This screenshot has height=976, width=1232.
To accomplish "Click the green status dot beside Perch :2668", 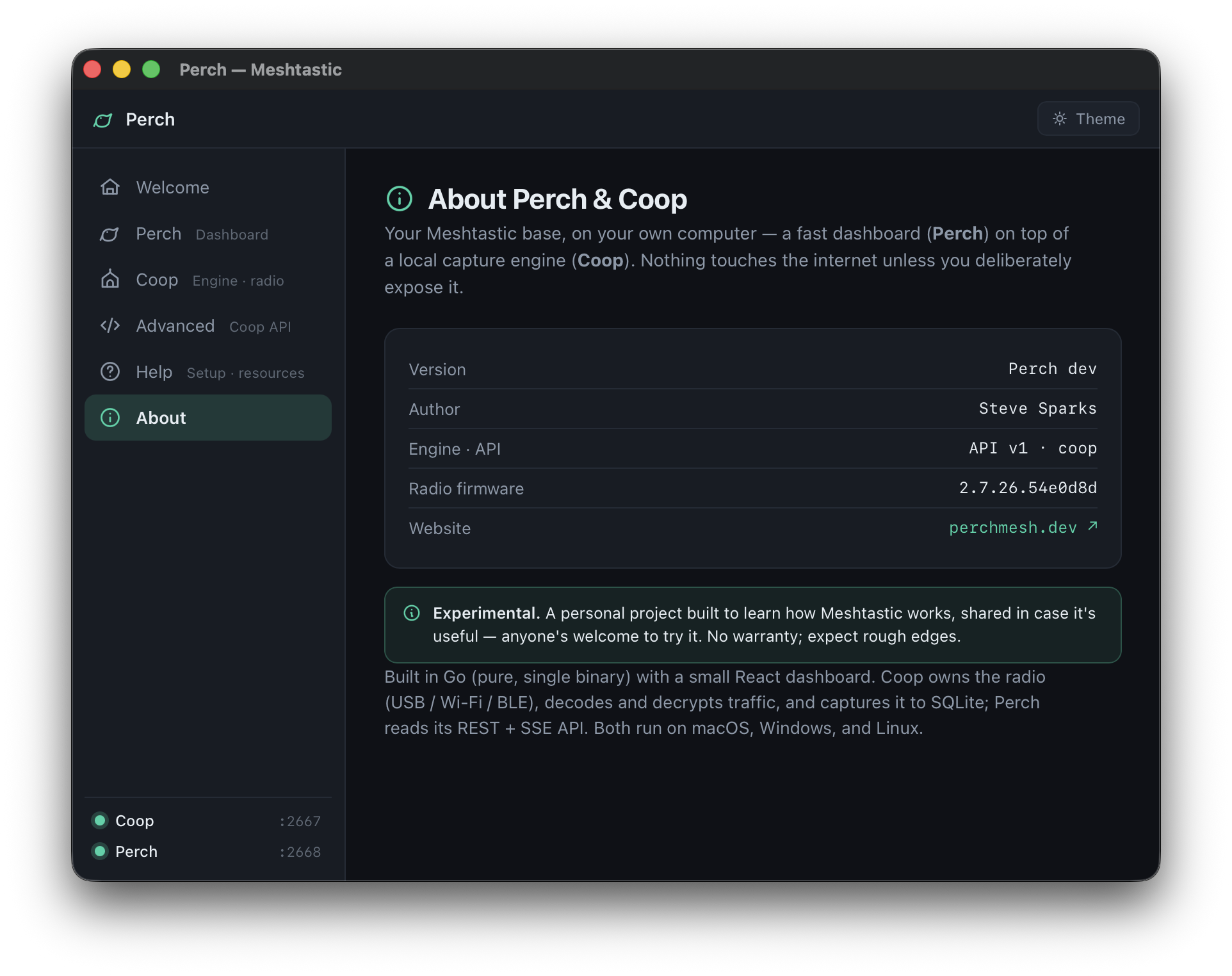I will pyautogui.click(x=100, y=851).
